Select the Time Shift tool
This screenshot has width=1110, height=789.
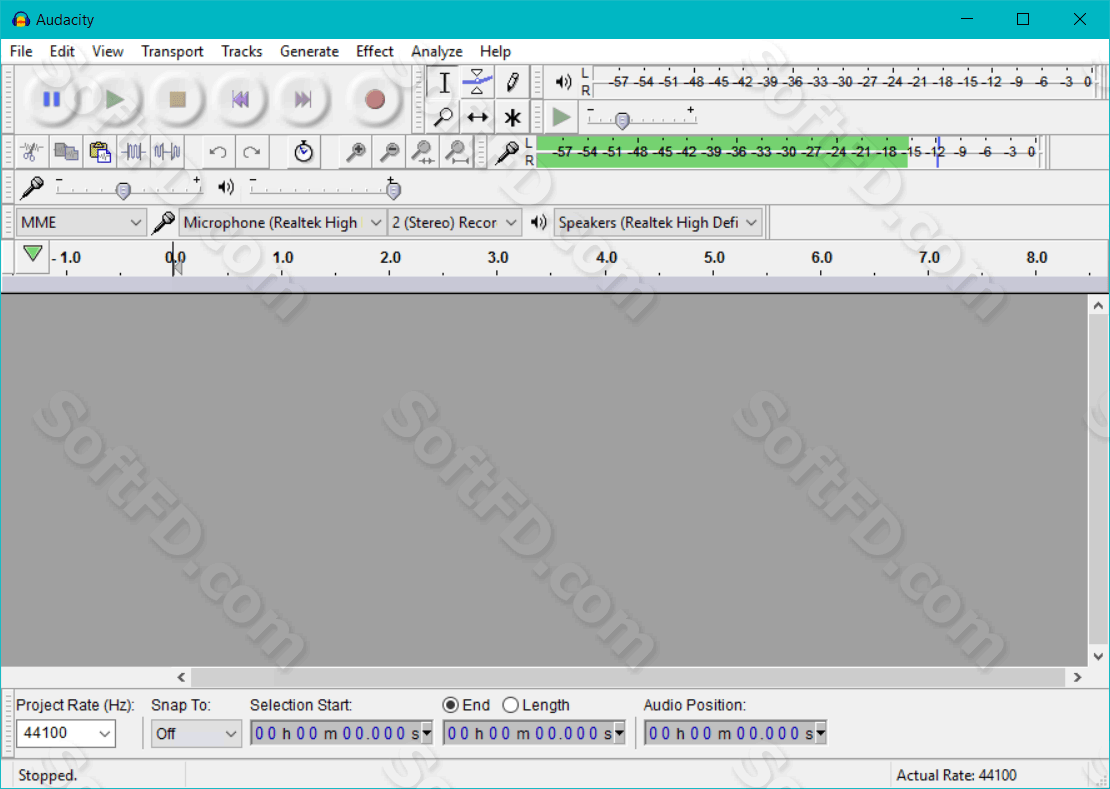click(477, 117)
